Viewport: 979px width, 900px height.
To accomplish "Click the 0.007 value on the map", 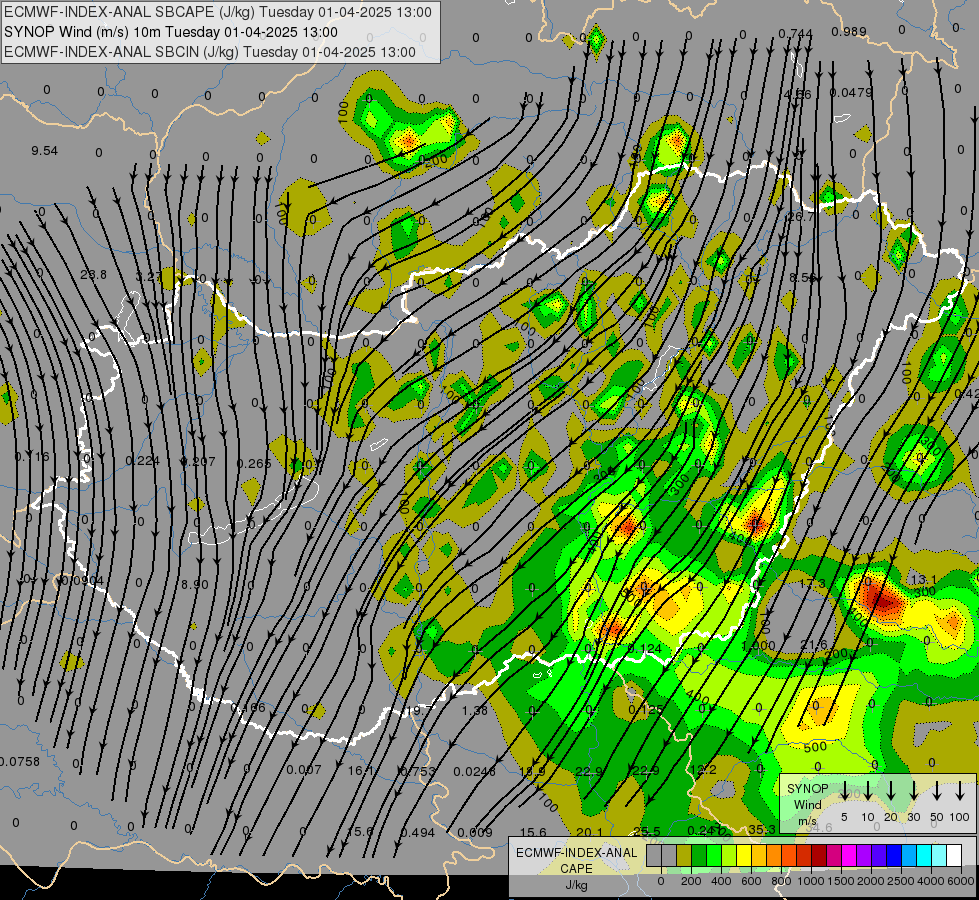I will click(x=303, y=769).
